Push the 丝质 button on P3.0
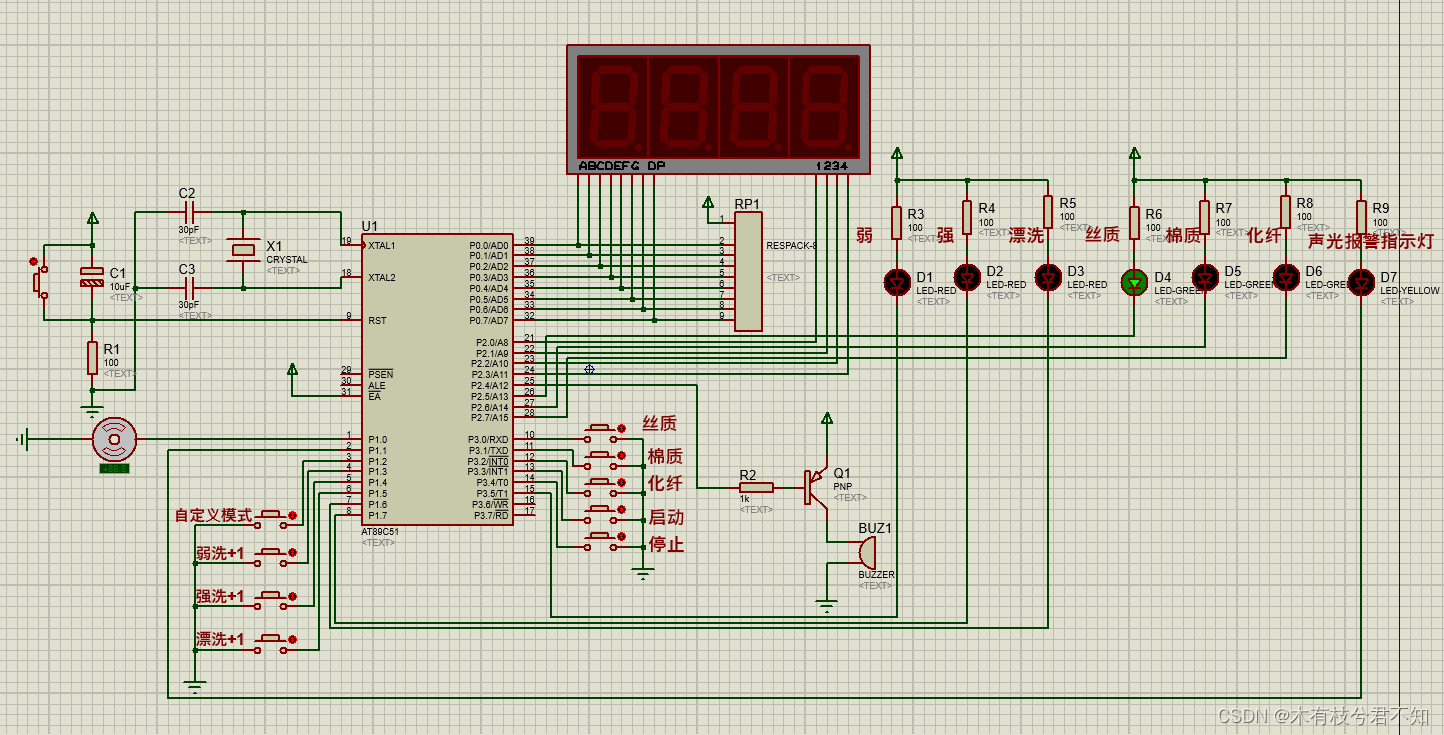Image resolution: width=1444 pixels, height=735 pixels. coord(602,433)
